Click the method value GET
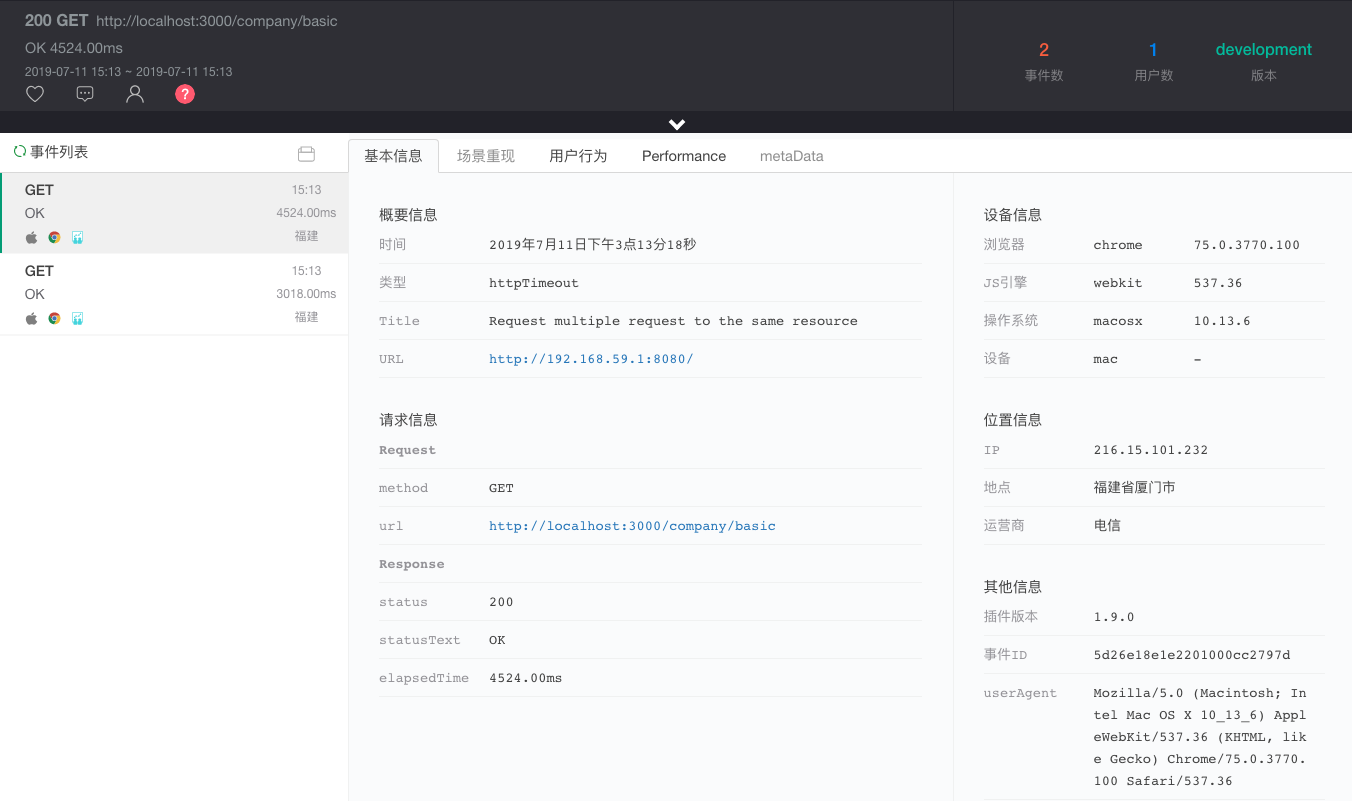1352x801 pixels. click(x=501, y=488)
